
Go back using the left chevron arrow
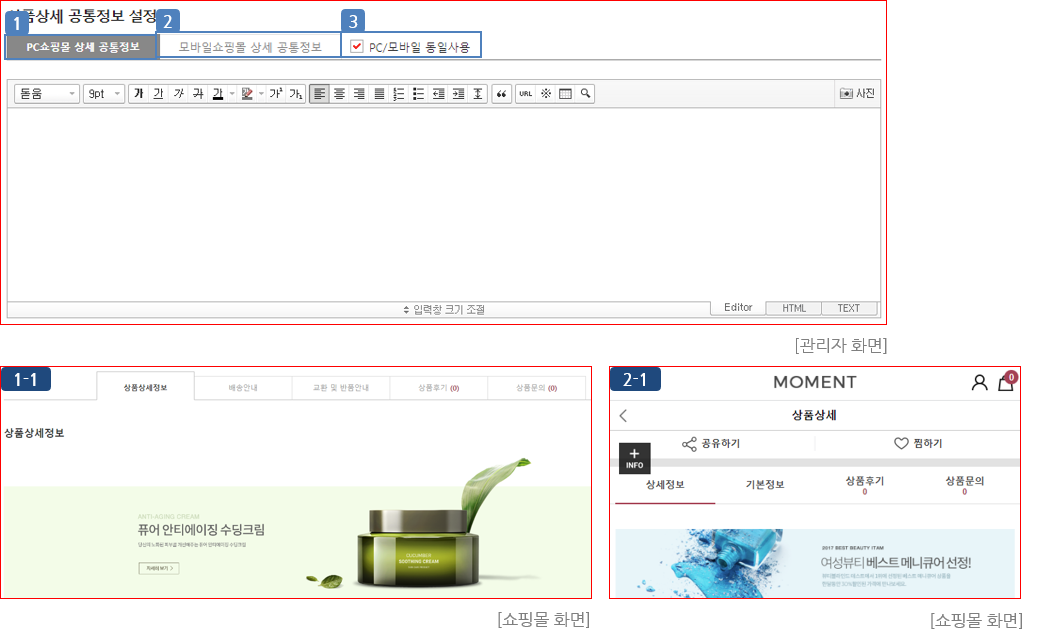pyautogui.click(x=623, y=416)
